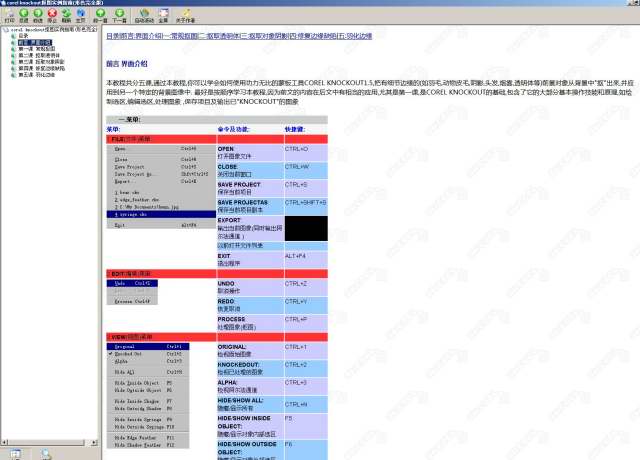The image size is (640, 460).
Task: Click the ORIGINAL command cell
Action: coord(250,351)
